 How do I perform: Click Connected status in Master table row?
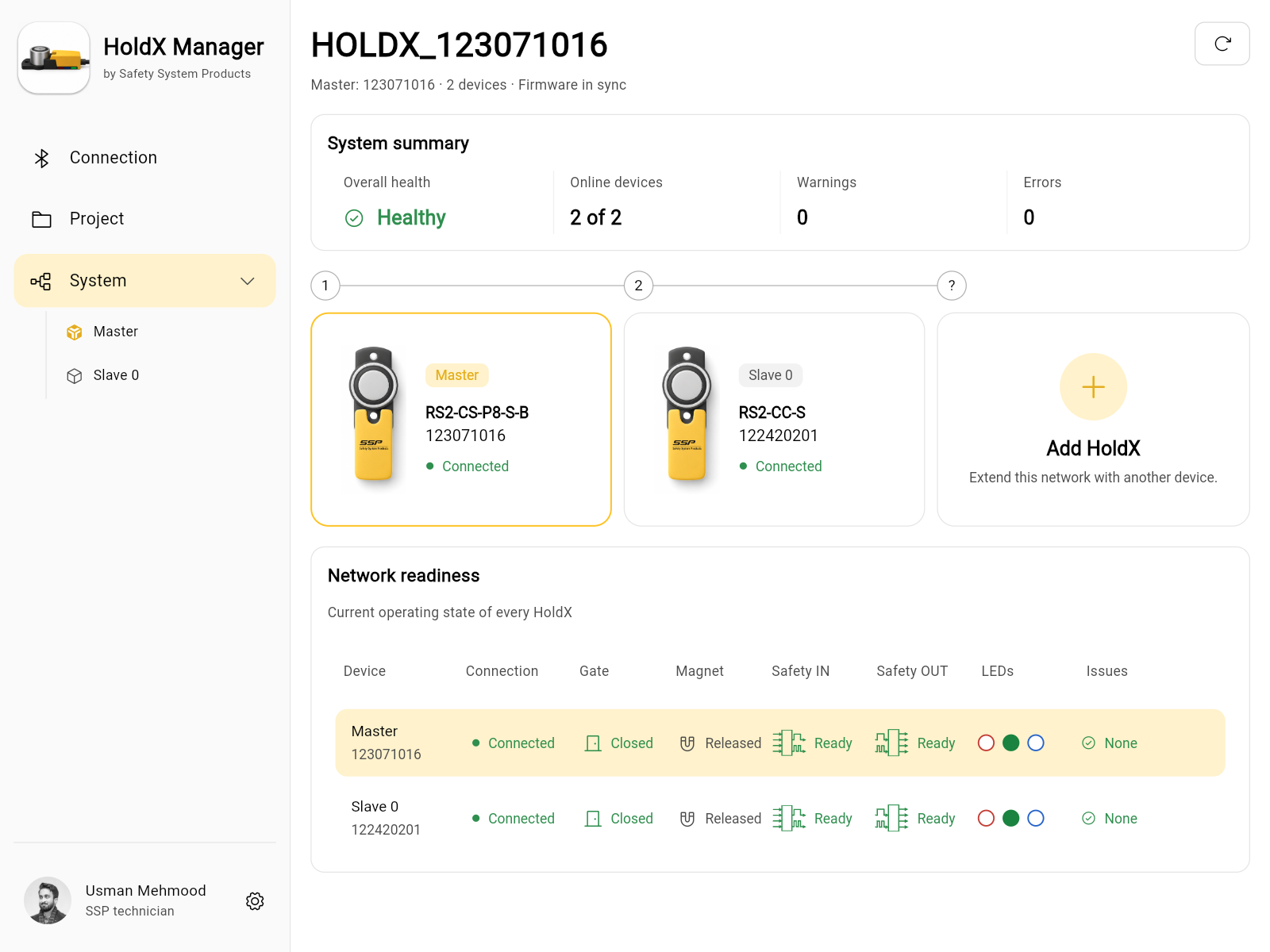click(x=514, y=743)
